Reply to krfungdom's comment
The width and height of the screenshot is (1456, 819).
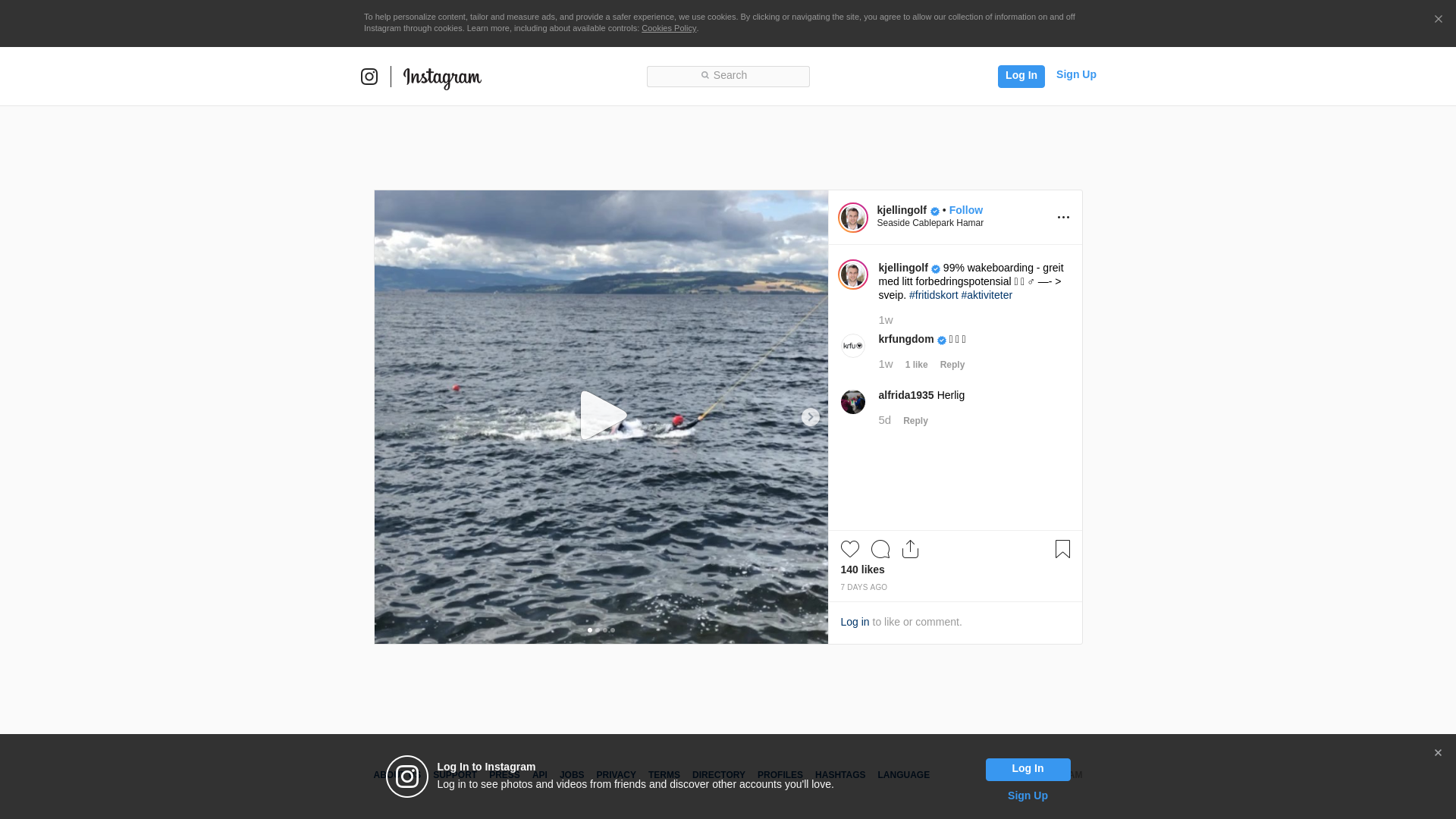(x=952, y=365)
